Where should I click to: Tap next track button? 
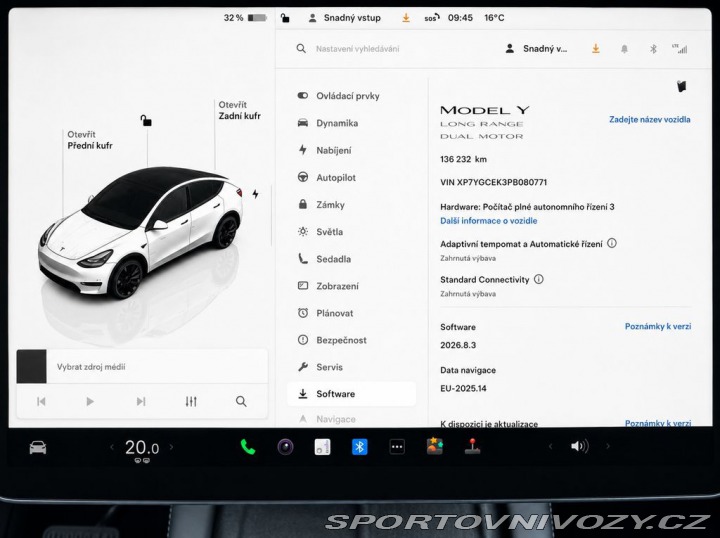click(141, 402)
